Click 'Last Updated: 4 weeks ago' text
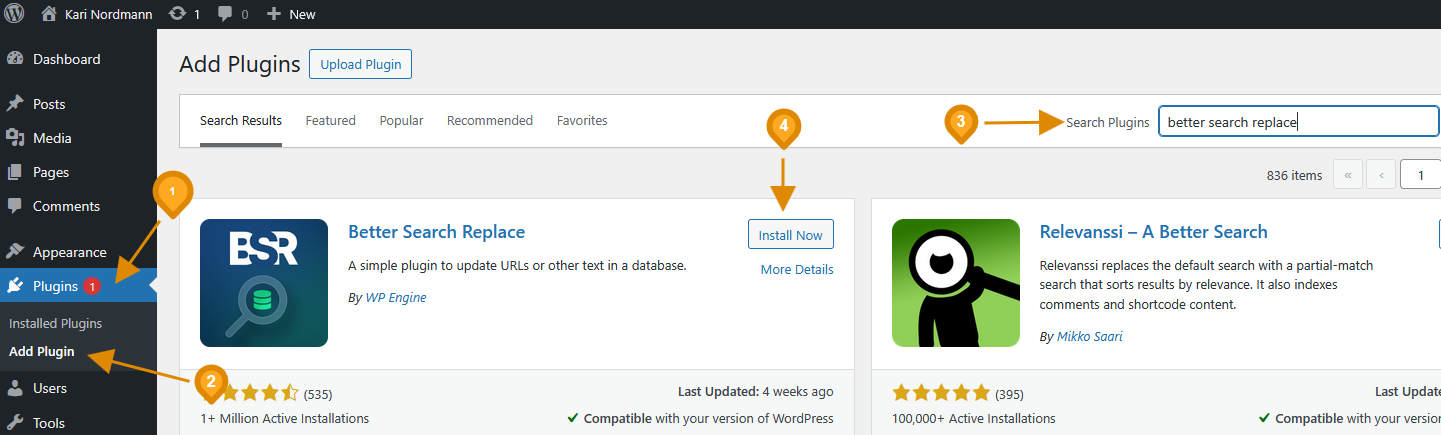1441x435 pixels. tap(755, 392)
